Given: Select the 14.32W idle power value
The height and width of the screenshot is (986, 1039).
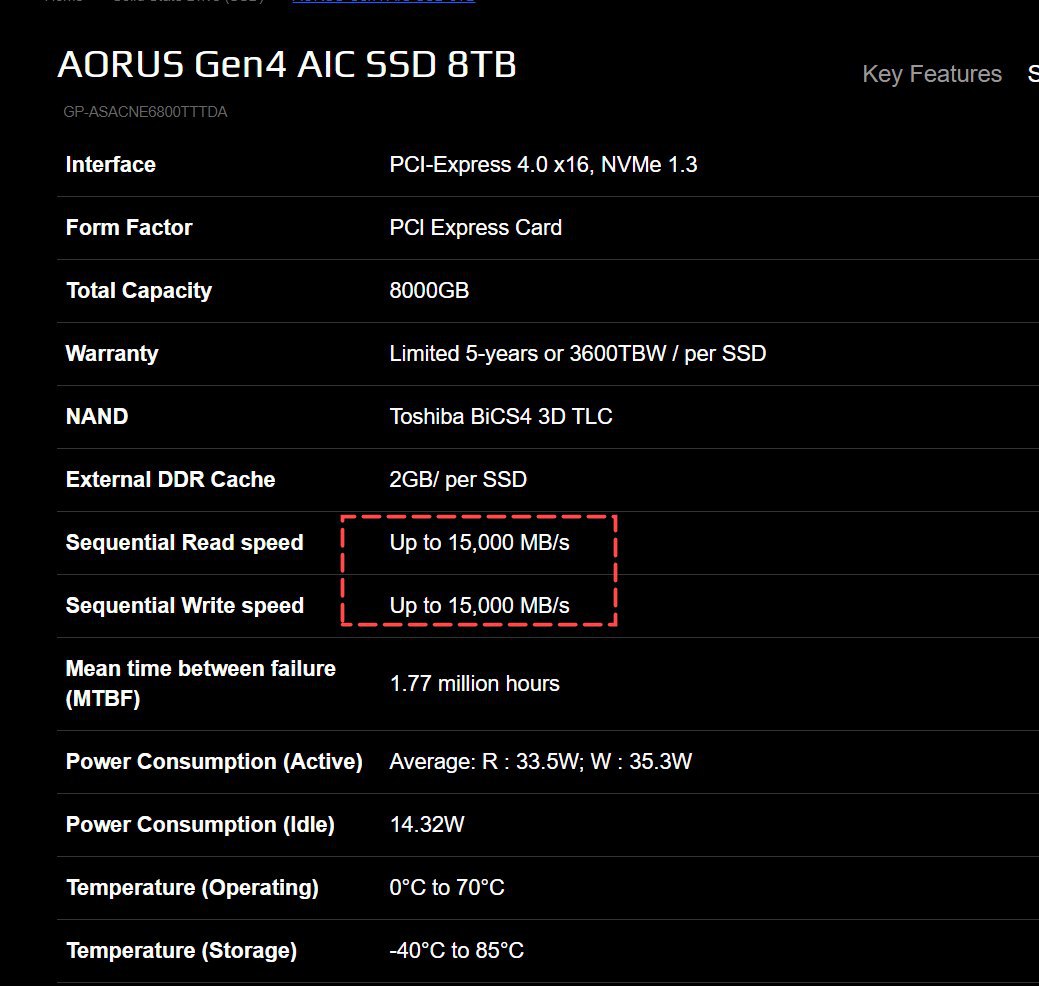Looking at the screenshot, I should [x=427, y=824].
